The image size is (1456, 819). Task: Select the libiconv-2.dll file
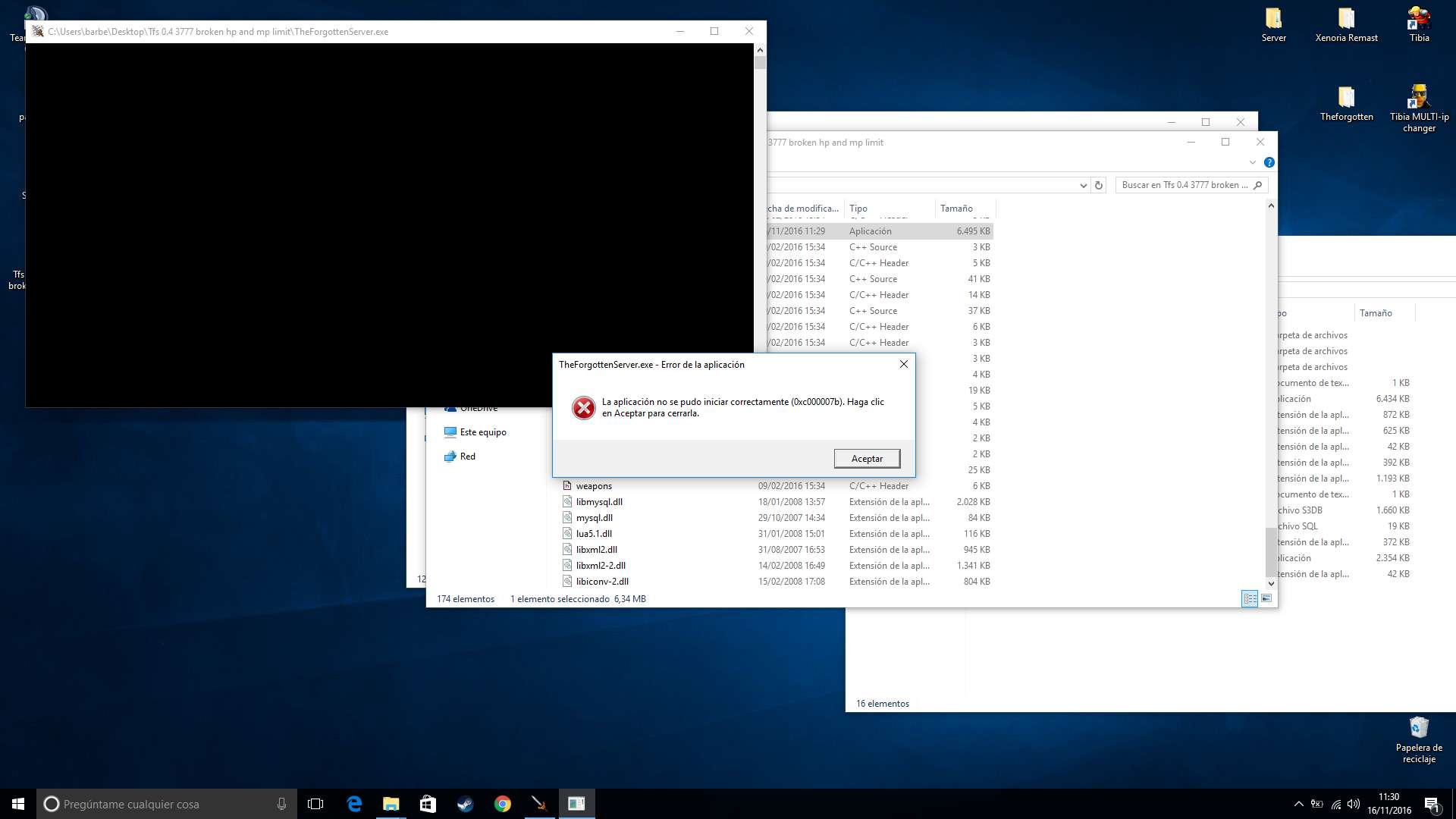pyautogui.click(x=777, y=582)
